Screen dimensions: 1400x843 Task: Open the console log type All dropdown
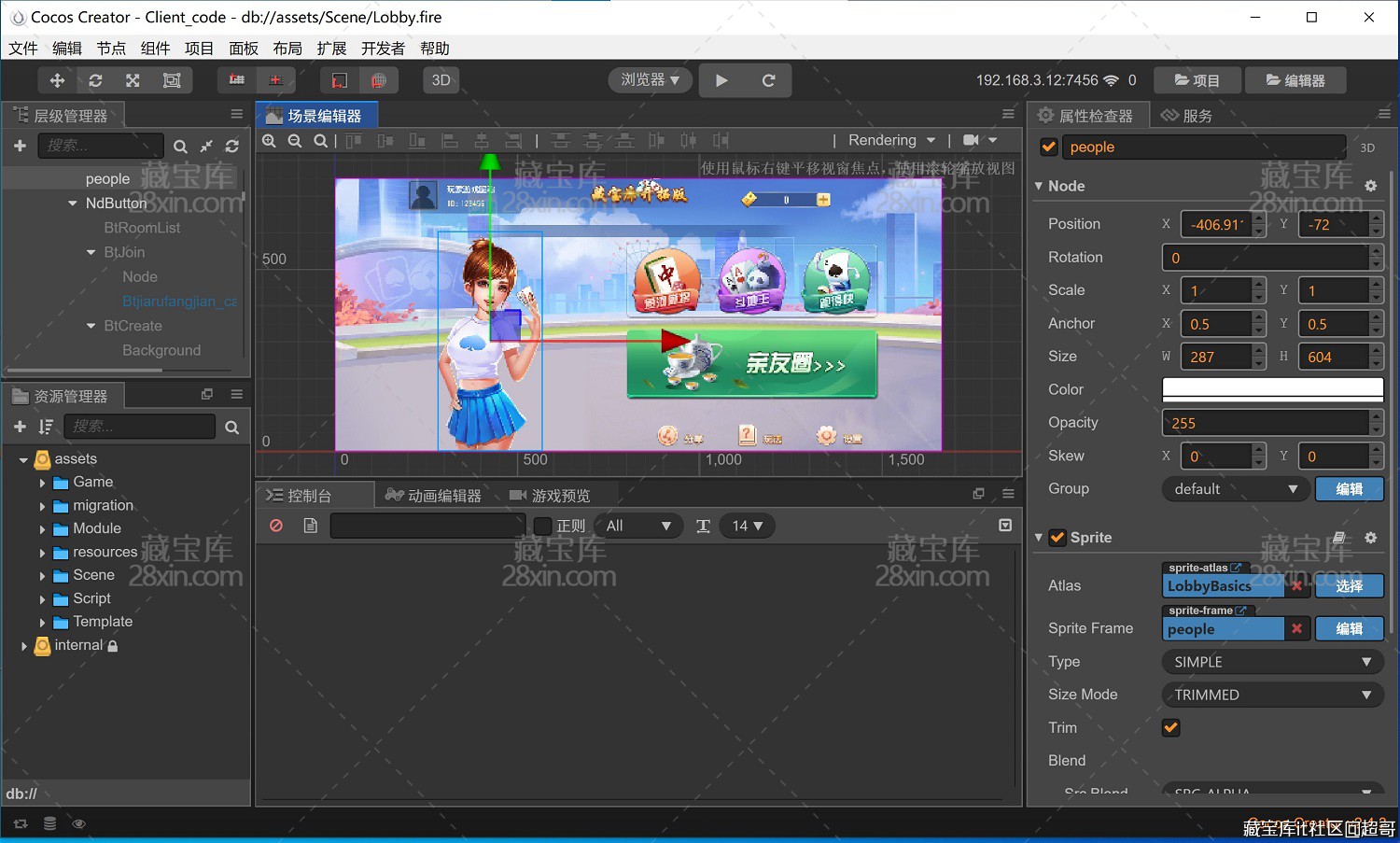[638, 526]
